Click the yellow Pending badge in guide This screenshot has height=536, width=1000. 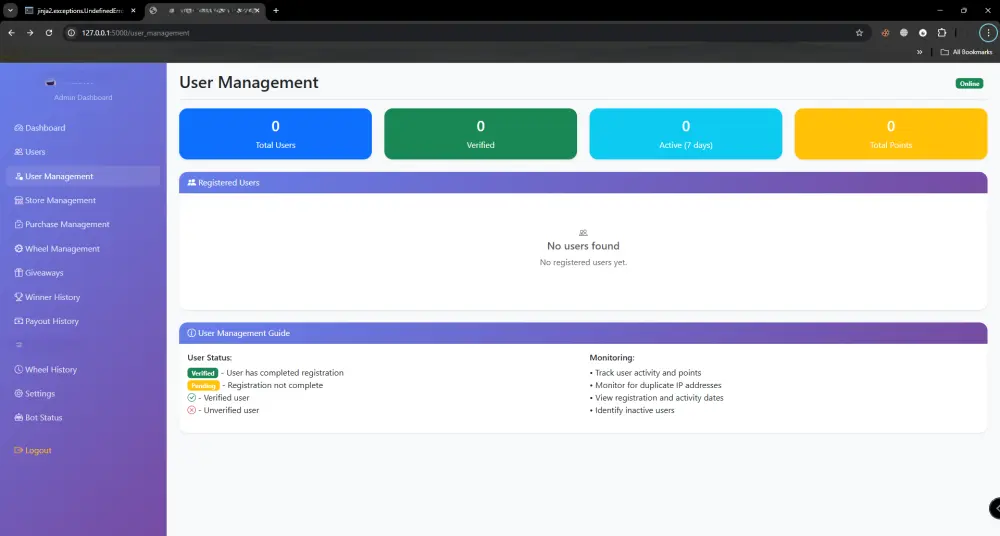coord(203,385)
